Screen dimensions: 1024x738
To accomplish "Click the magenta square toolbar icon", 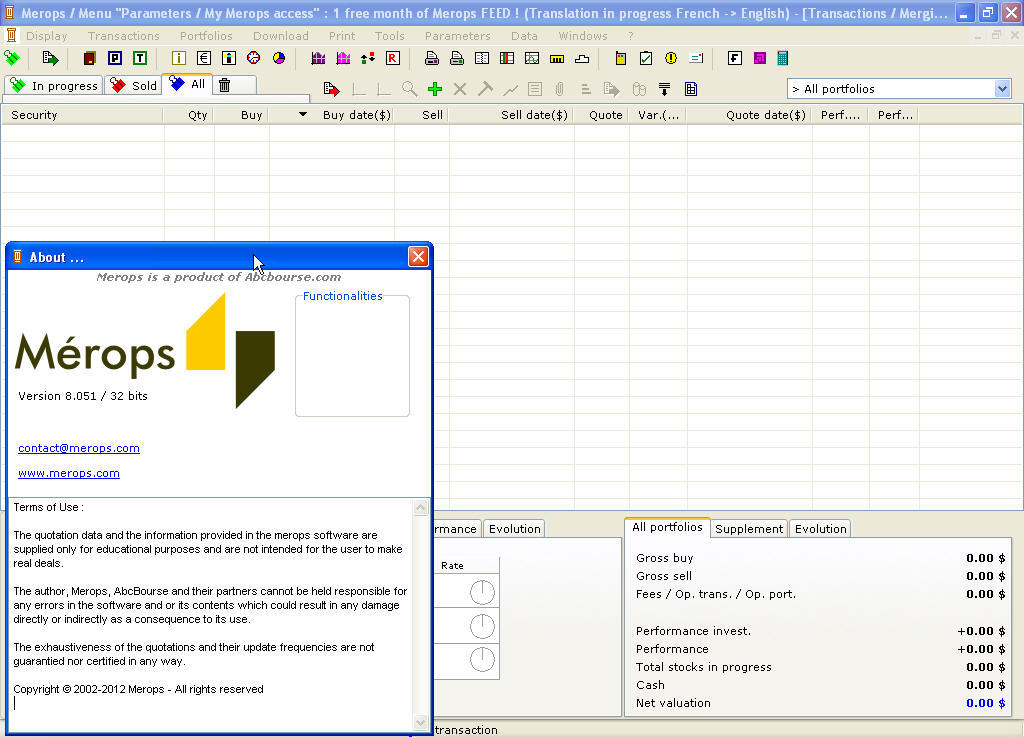I will (x=760, y=58).
